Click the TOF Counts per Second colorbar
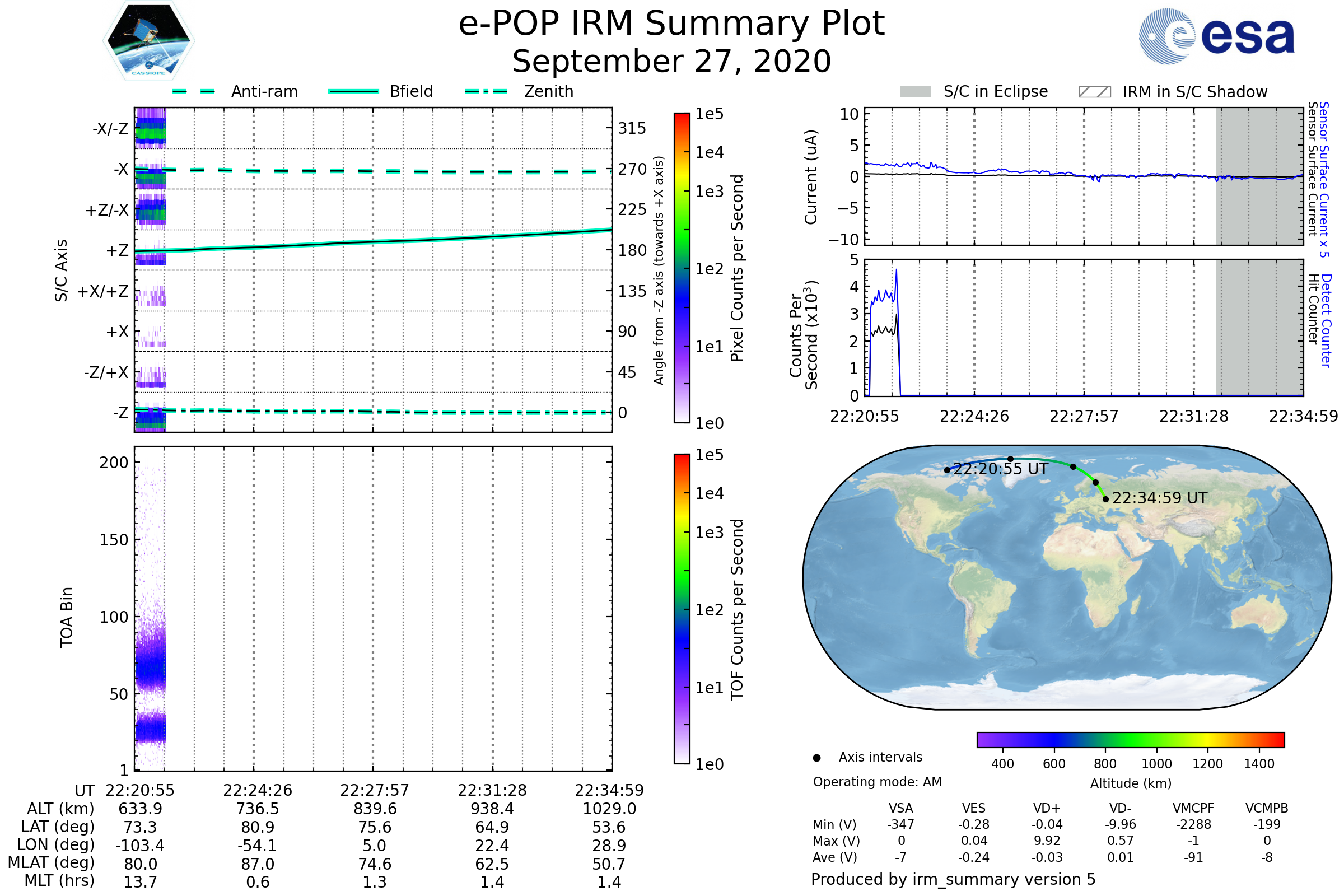The height and width of the screenshot is (896, 1344). coord(682,609)
